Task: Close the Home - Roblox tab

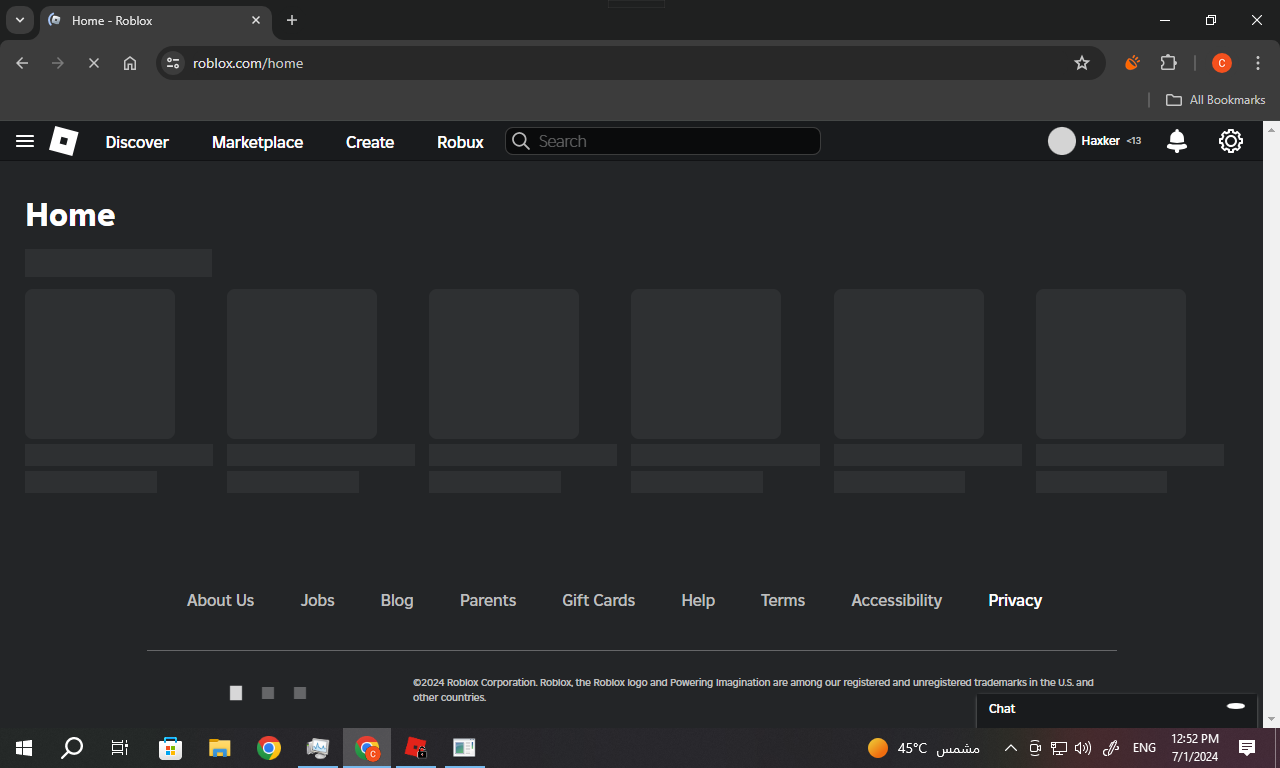Action: click(x=256, y=20)
